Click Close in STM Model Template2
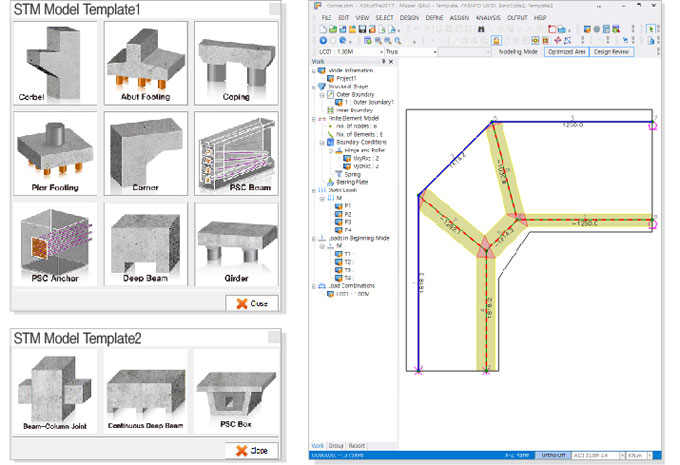Screen dimensions: 680x465 pos(252,449)
